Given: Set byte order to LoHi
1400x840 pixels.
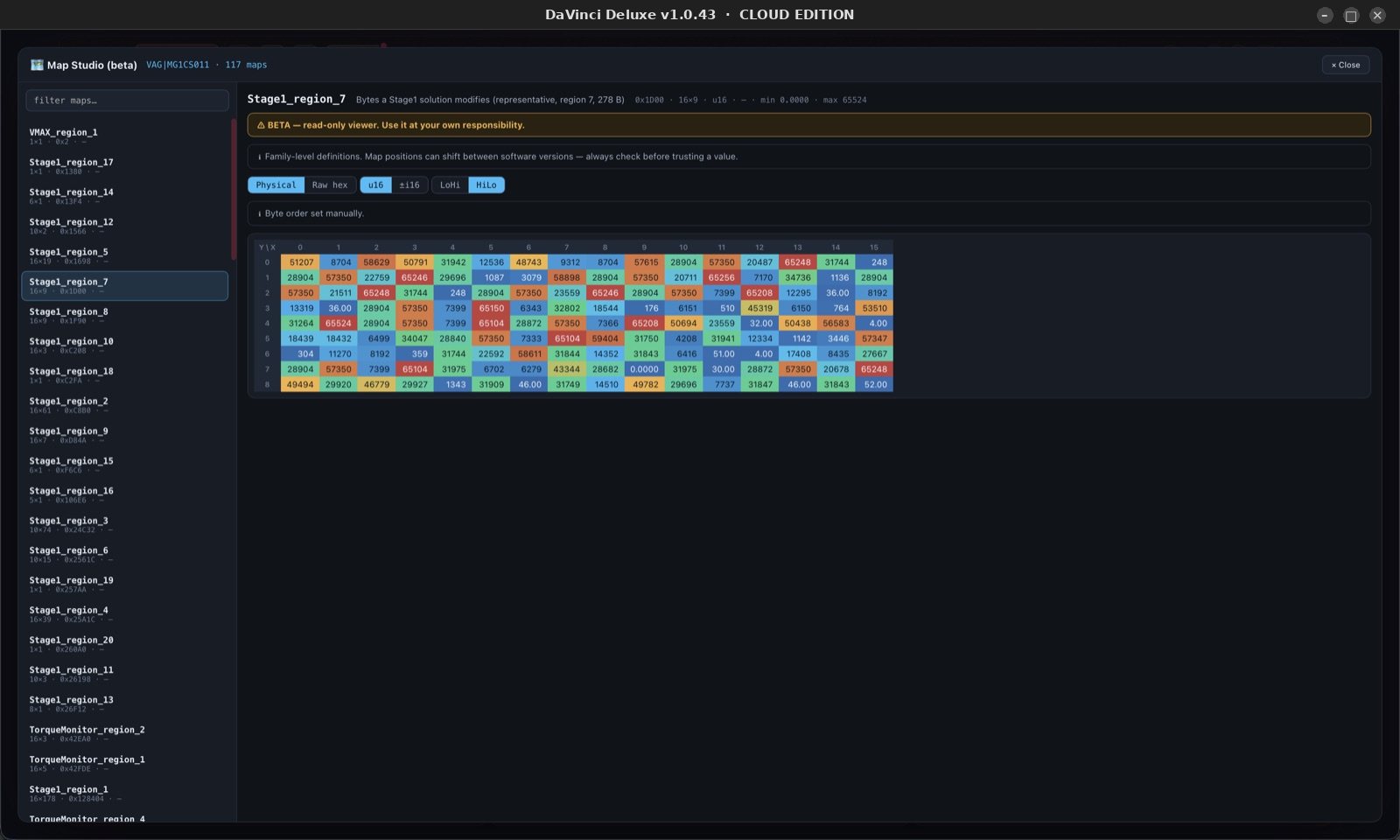Looking at the screenshot, I should pyautogui.click(x=450, y=185).
